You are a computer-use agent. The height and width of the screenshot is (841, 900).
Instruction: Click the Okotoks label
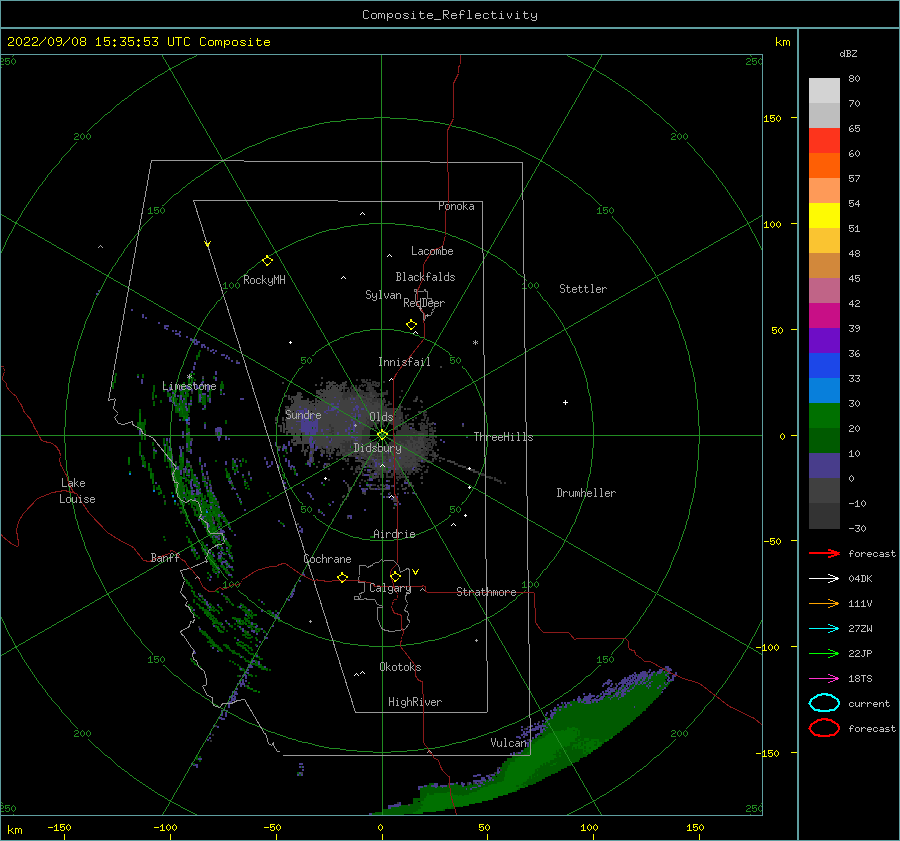tap(400, 667)
